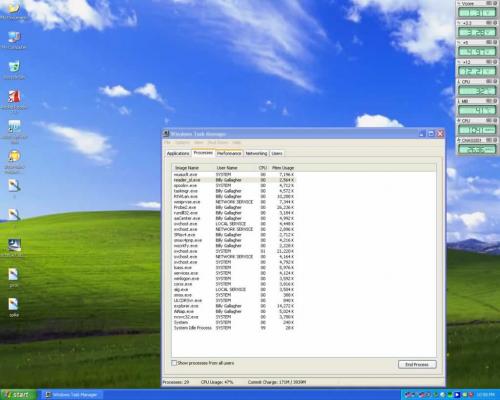The height and width of the screenshot is (400, 500).
Task: Sort processes by Image Name column header
Action: [193, 168]
